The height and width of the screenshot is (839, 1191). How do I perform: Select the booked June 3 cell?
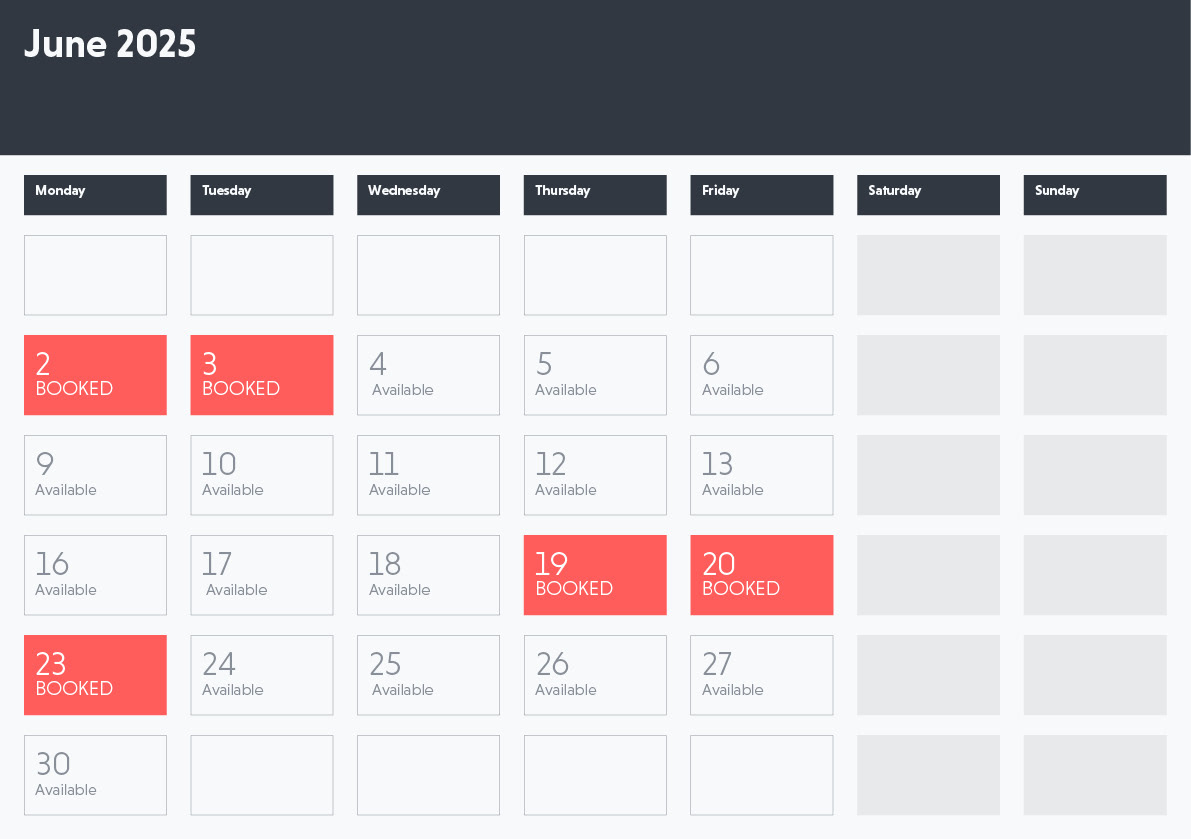[261, 375]
